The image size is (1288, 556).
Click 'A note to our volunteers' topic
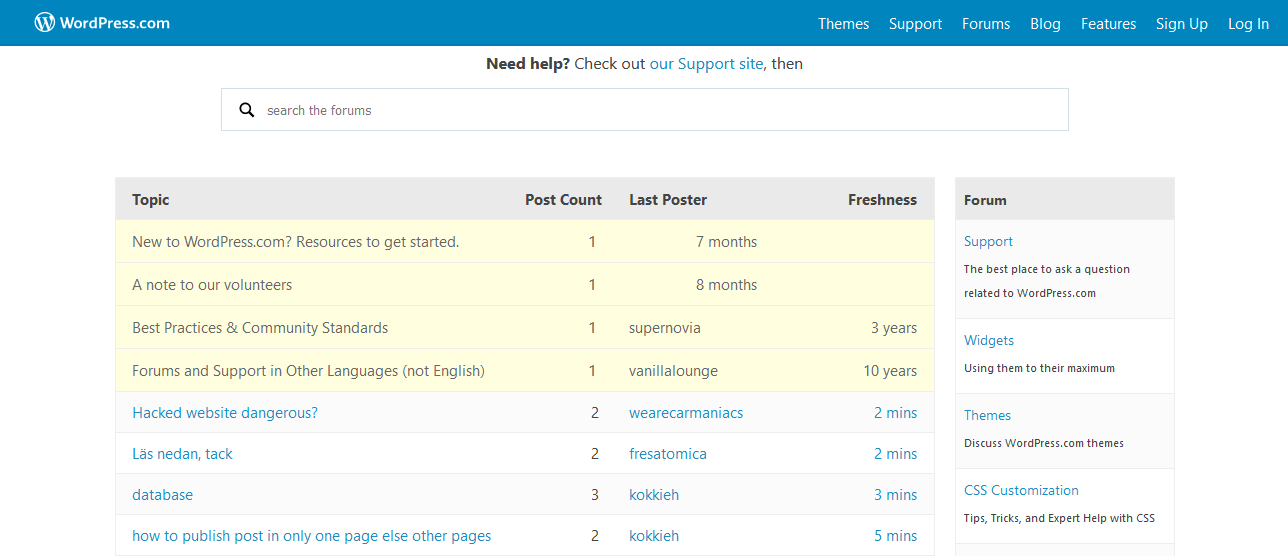[212, 285]
